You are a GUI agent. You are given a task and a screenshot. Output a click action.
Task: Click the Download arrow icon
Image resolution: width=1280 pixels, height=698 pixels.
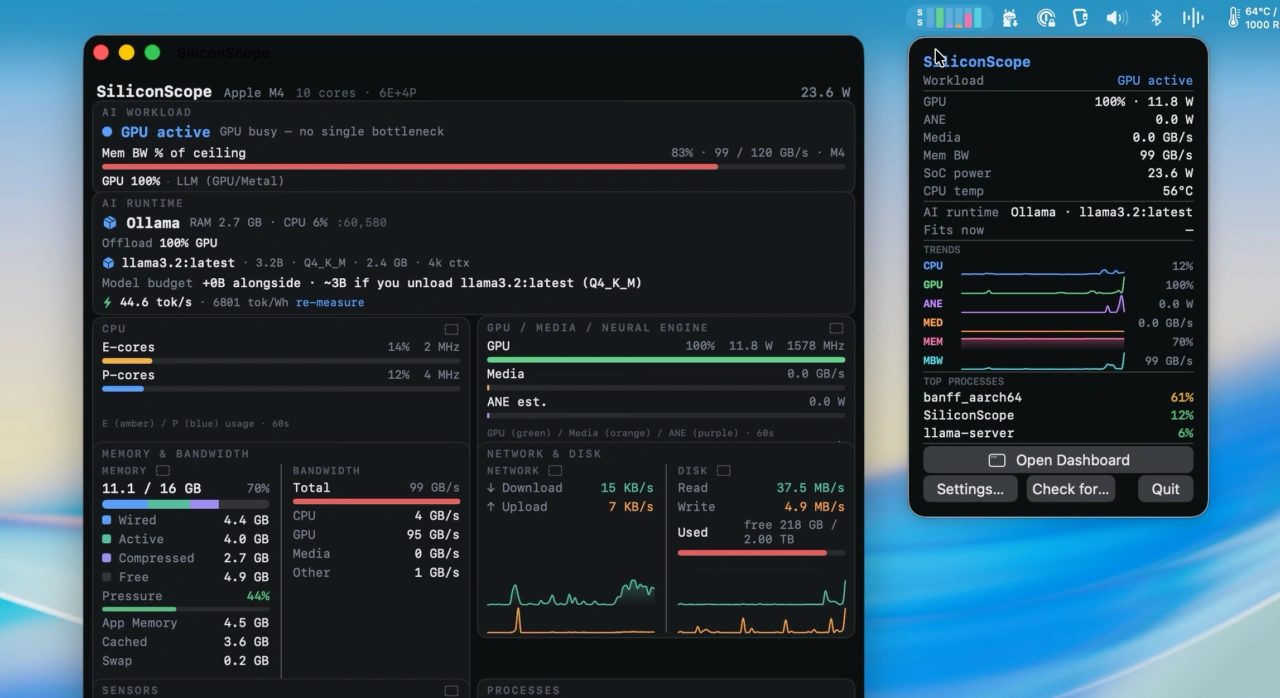491,488
